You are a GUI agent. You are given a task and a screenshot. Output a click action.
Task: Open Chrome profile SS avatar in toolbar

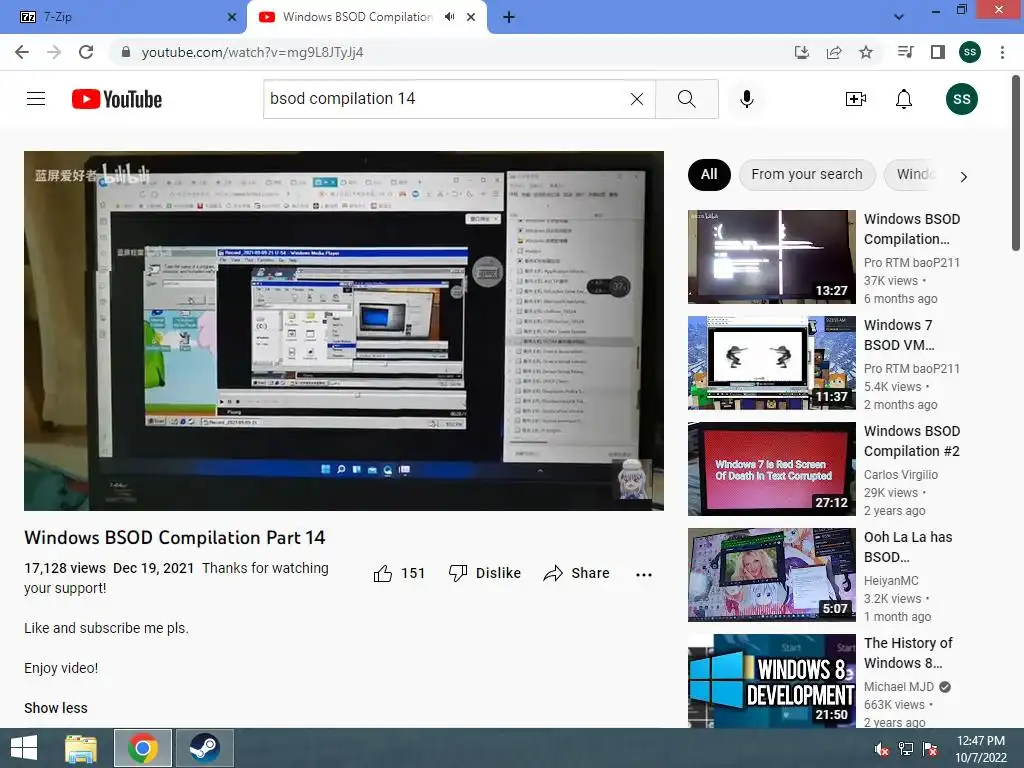(x=970, y=52)
